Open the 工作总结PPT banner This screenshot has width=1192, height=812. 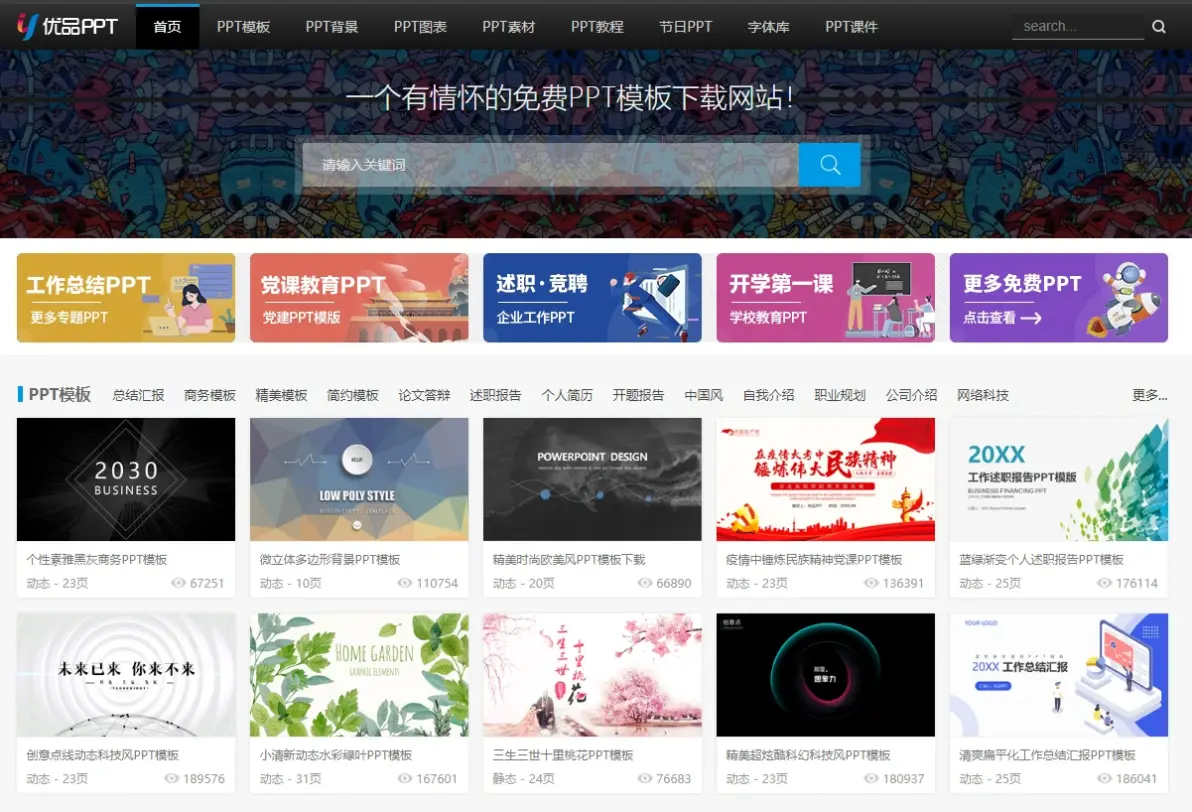[126, 298]
